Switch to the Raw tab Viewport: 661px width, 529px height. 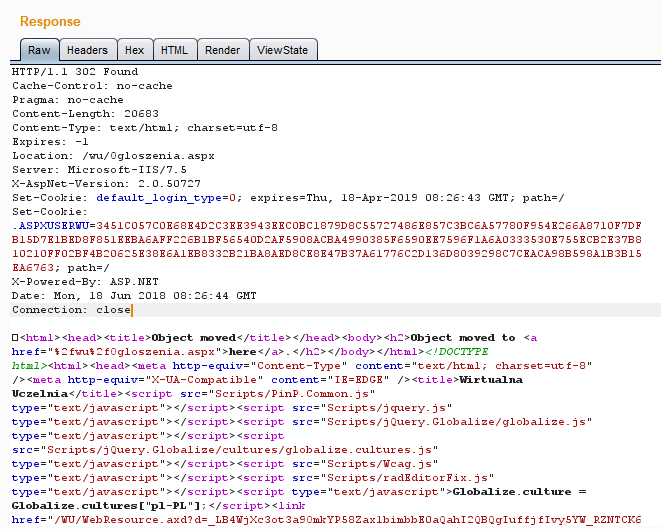pos(39,50)
